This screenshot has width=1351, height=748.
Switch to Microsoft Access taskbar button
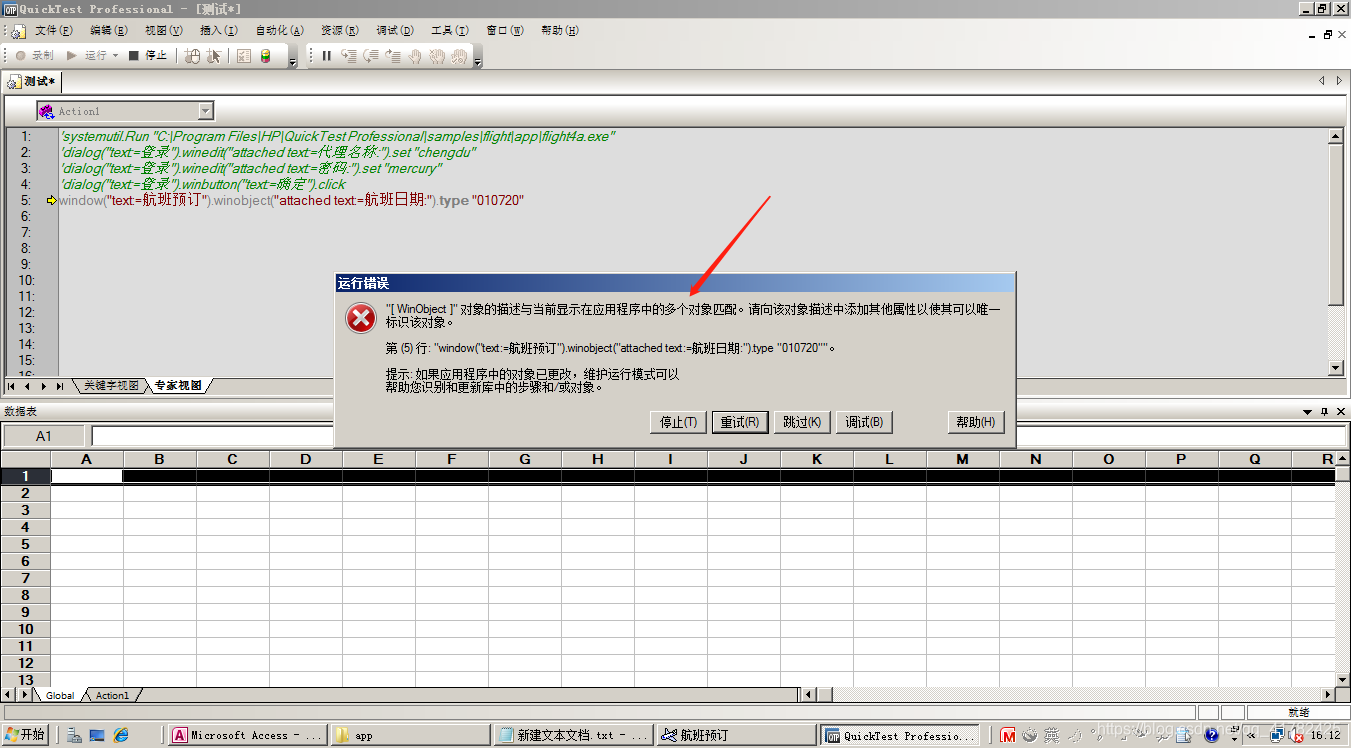[x=247, y=735]
